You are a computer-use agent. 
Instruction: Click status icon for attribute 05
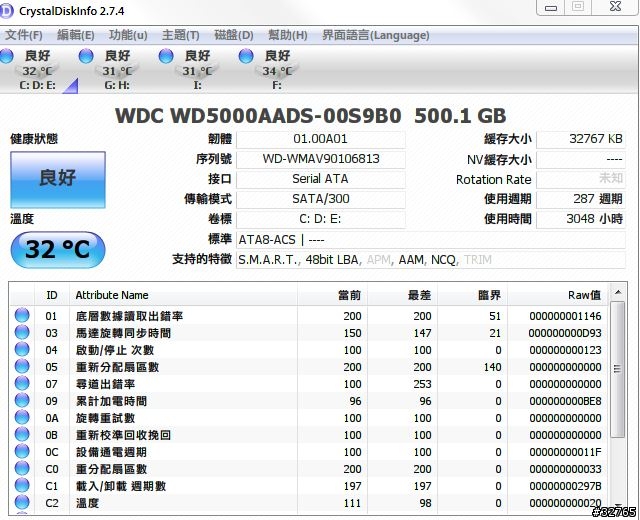[22, 367]
